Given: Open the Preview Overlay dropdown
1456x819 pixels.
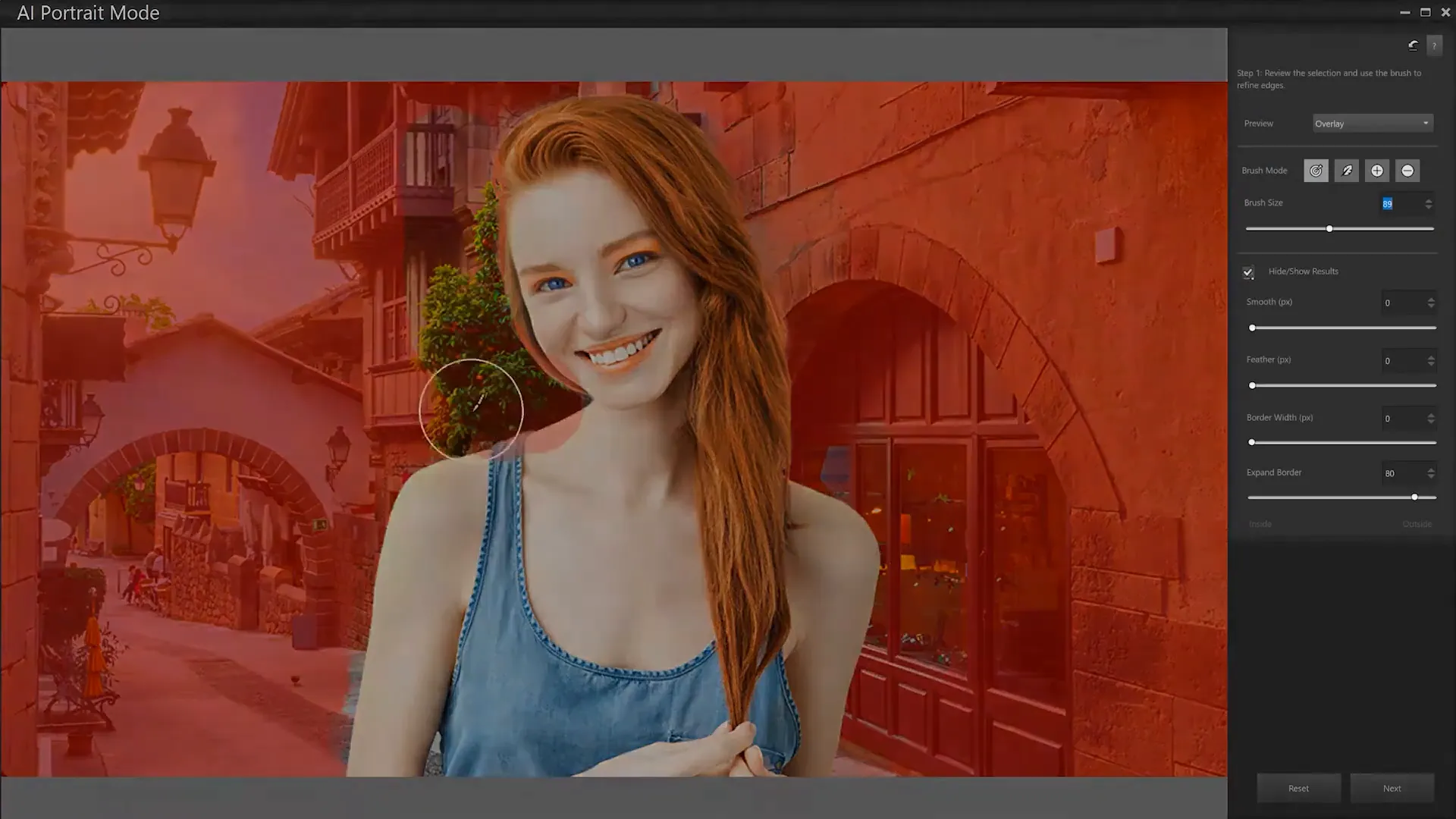Looking at the screenshot, I should (1373, 123).
